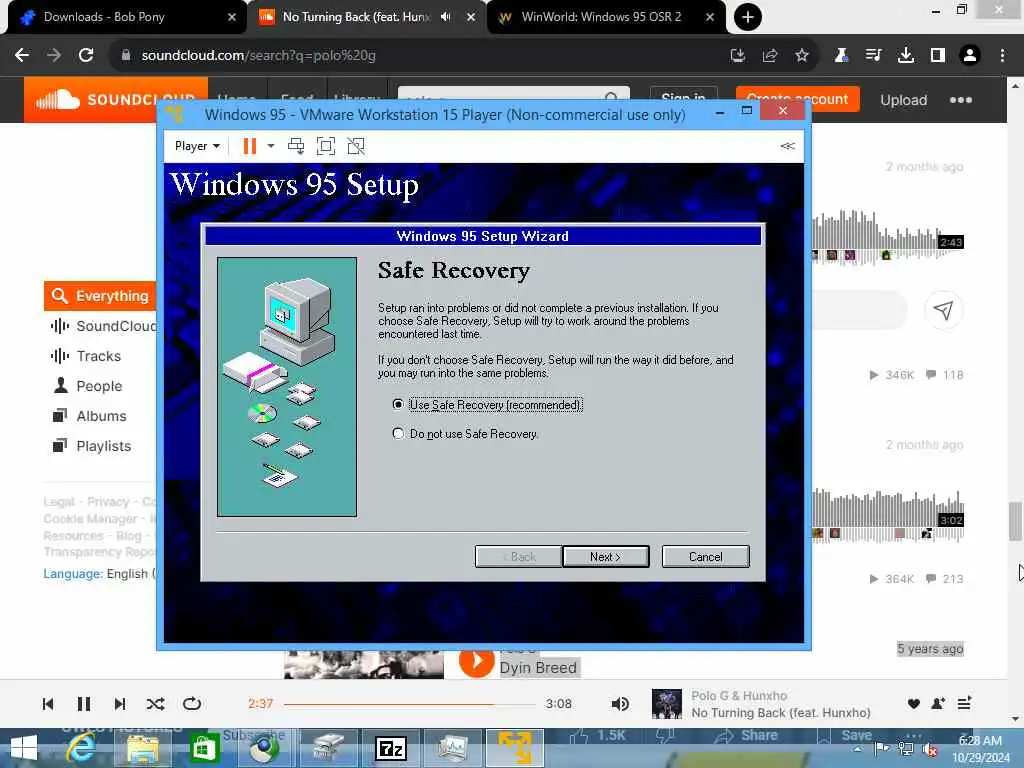
Task: Toggle shuffle in SoundCloud player
Action: 155,703
